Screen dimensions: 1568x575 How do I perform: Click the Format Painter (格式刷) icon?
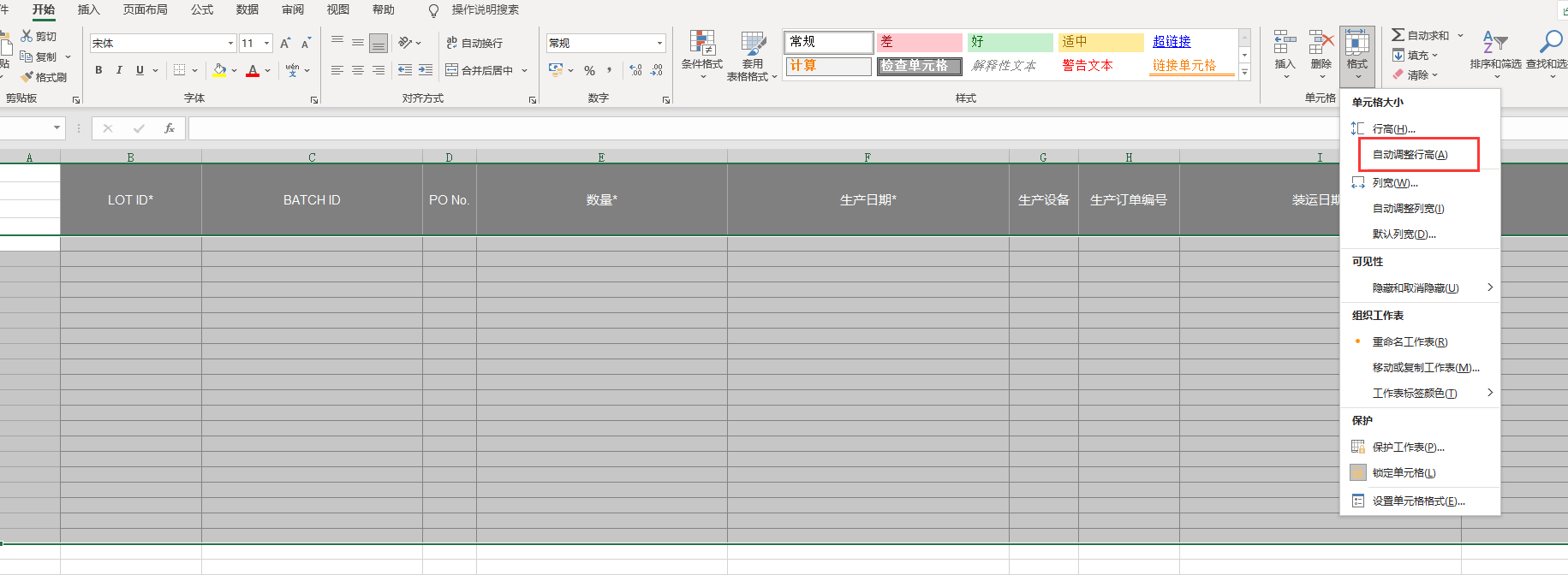point(27,77)
